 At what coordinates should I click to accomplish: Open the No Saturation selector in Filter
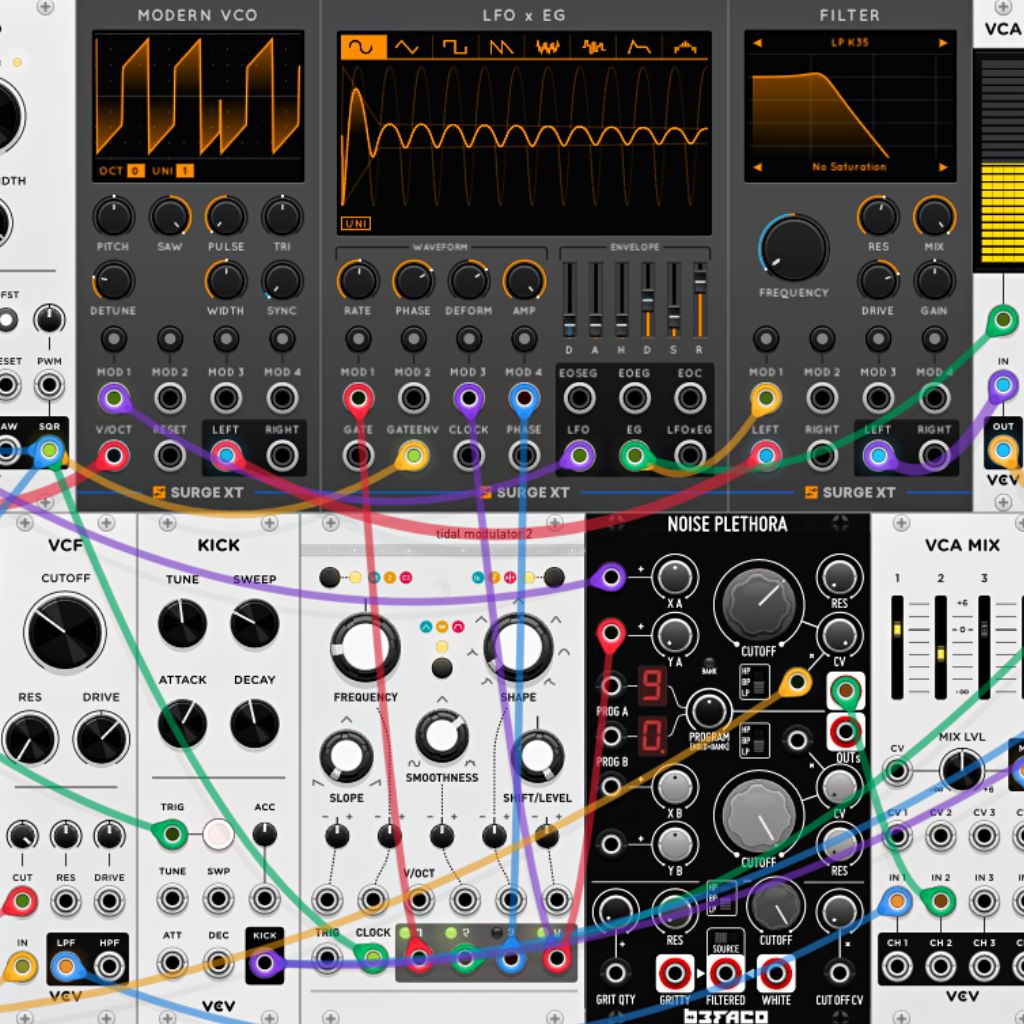[850, 167]
